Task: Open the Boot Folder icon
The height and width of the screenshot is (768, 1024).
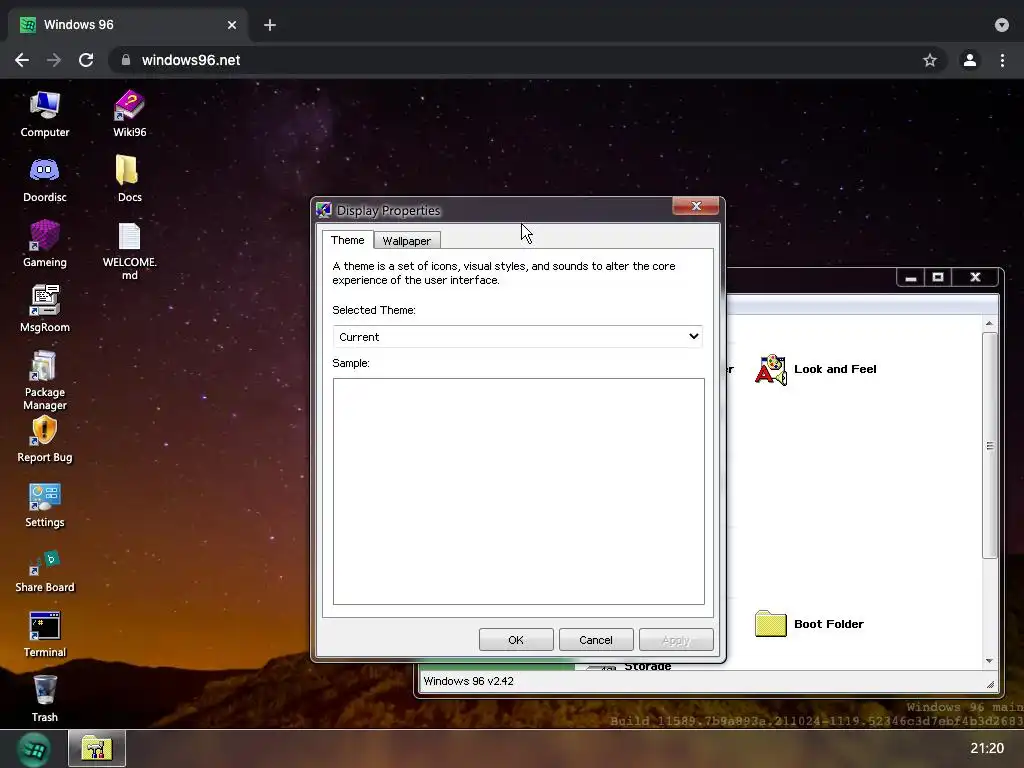Action: coord(771,624)
